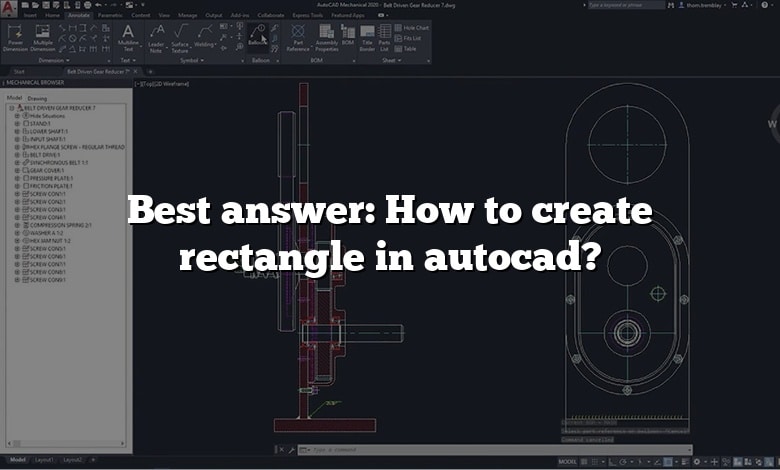Select the Multiple Dimension tool

(44, 36)
